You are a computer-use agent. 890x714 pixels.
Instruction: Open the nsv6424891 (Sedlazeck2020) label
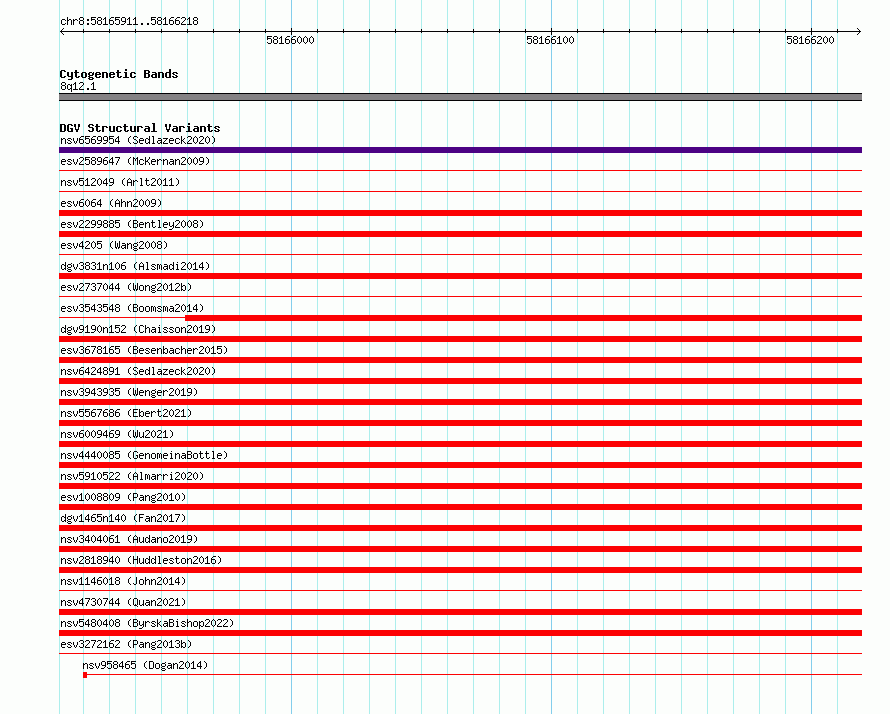[x=138, y=371]
